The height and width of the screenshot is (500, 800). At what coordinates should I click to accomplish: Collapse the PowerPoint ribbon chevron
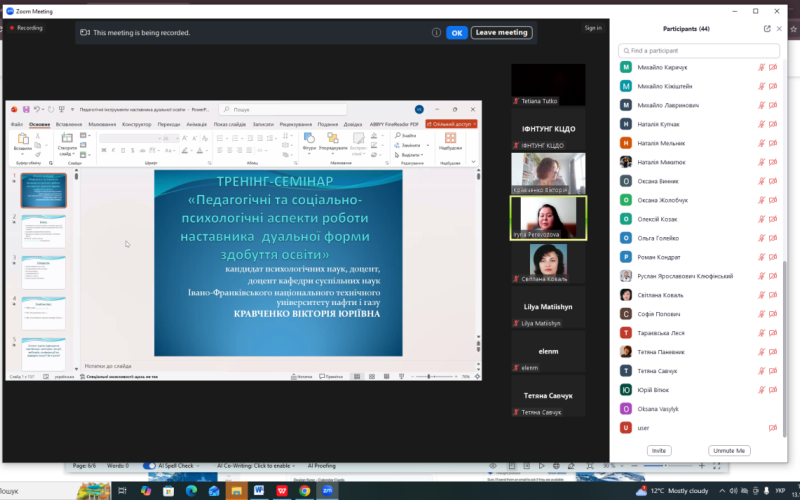tap(473, 162)
